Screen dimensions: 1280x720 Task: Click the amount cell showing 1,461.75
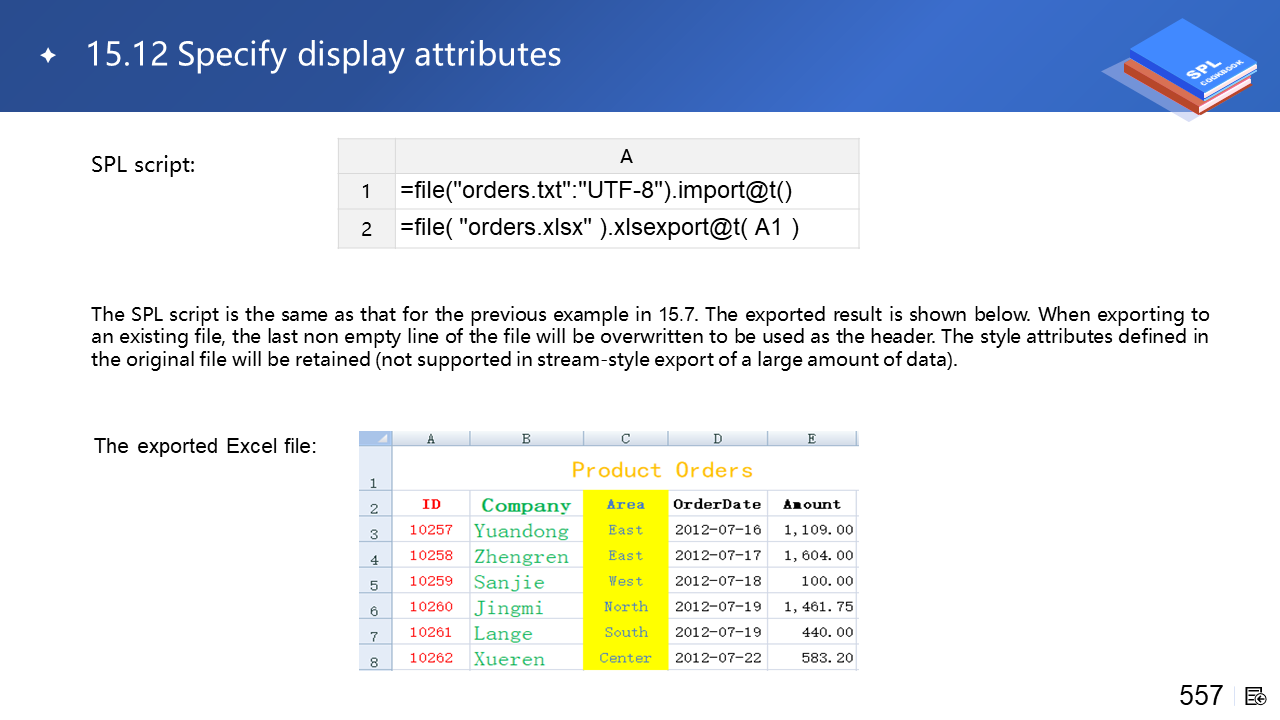coord(818,607)
